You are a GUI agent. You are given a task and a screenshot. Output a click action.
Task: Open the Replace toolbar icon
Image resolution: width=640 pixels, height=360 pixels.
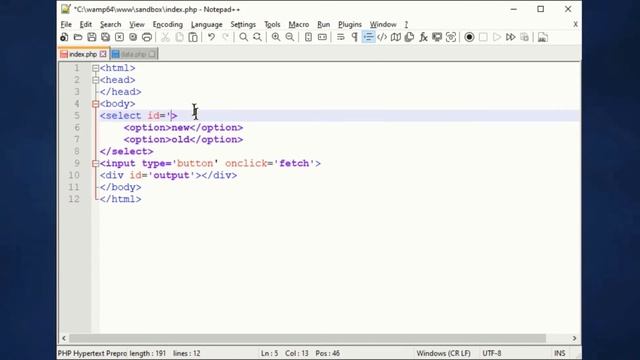click(258, 37)
